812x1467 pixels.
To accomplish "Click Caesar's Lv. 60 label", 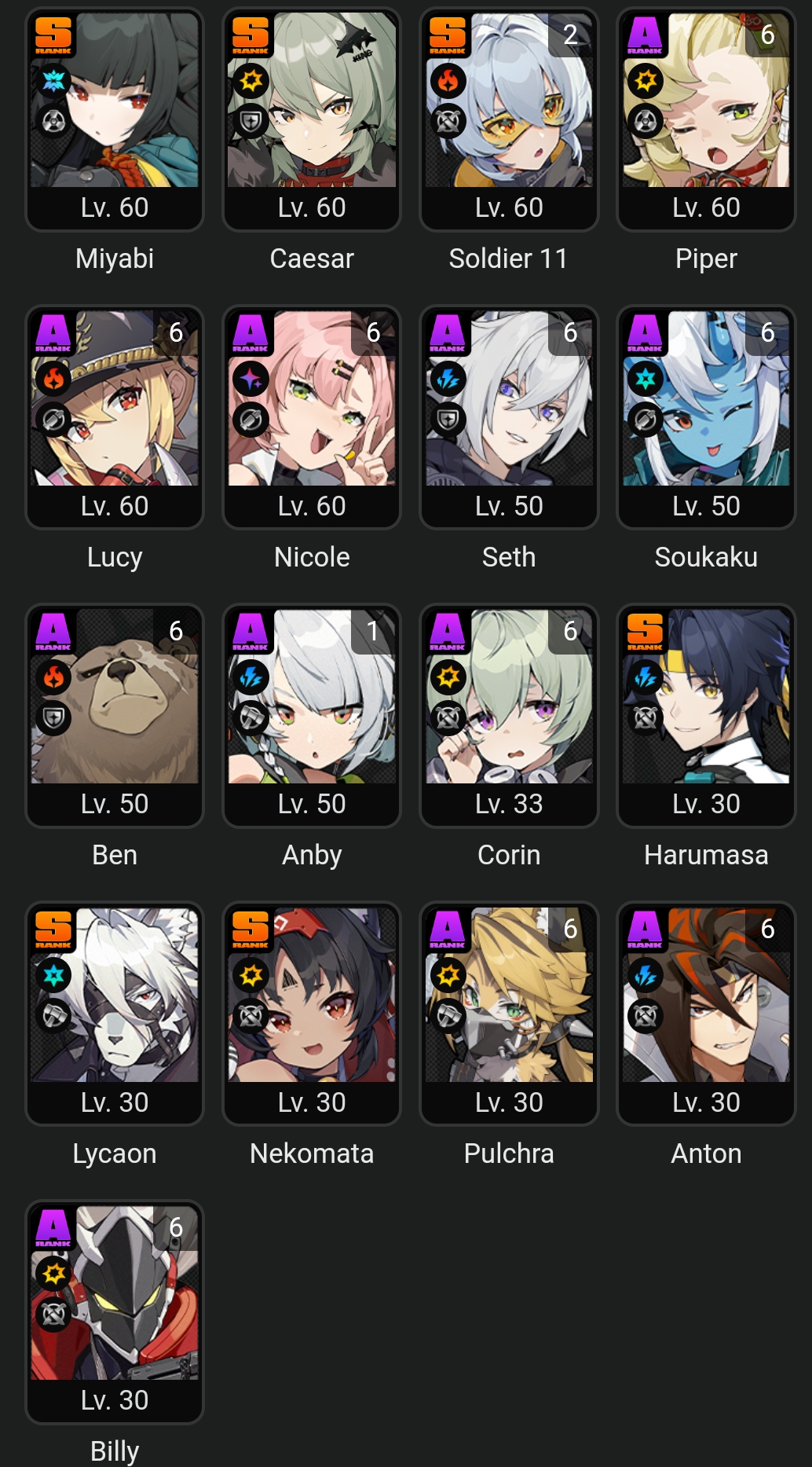I will coord(312,207).
